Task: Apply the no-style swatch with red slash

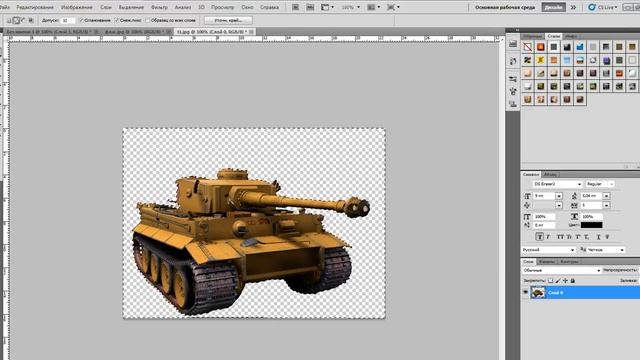Action: click(x=527, y=47)
